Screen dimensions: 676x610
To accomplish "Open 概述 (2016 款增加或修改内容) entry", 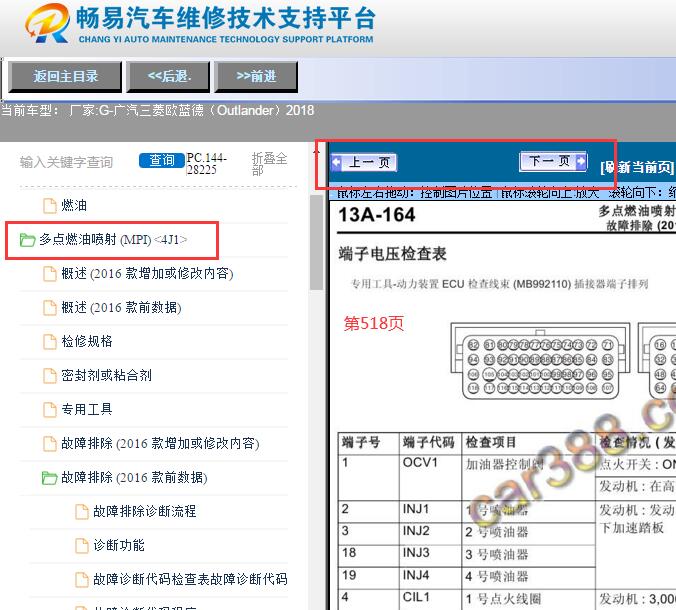I will 147,274.
